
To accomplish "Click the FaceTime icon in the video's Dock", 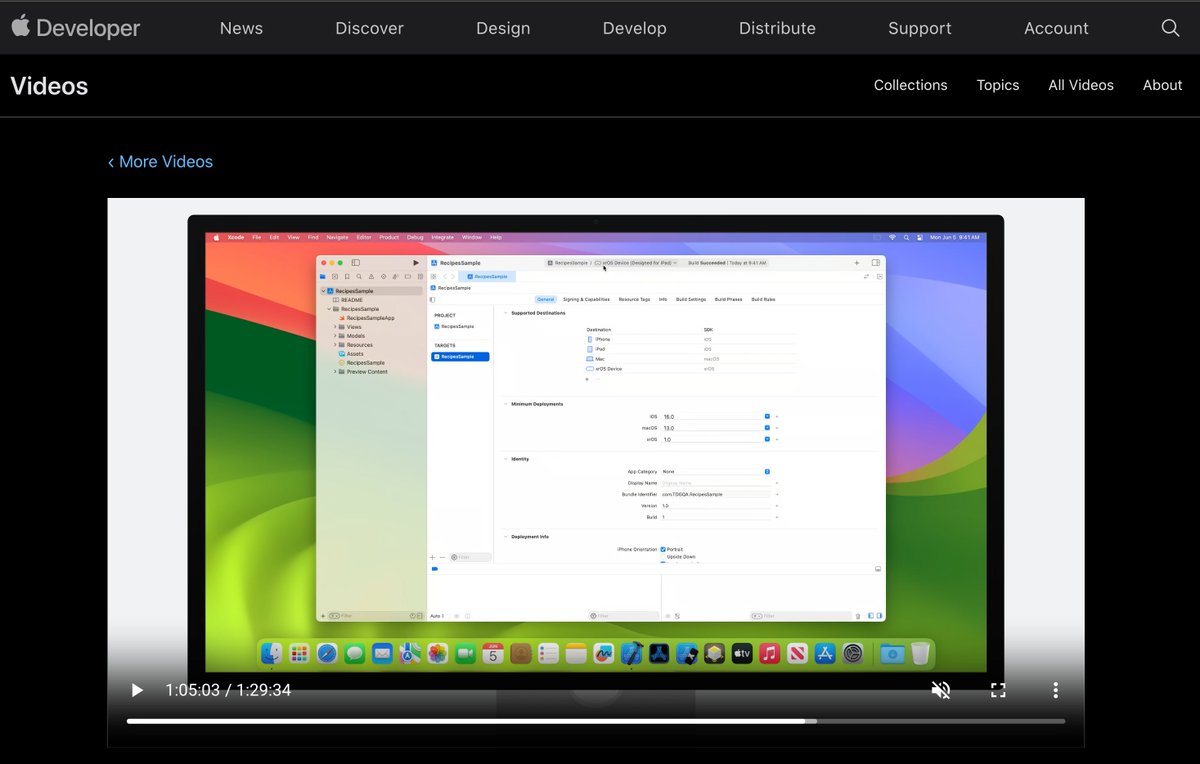I will pos(465,653).
